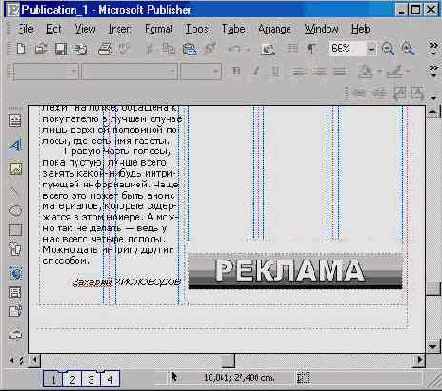Click the Cut scissors icon

[150, 49]
